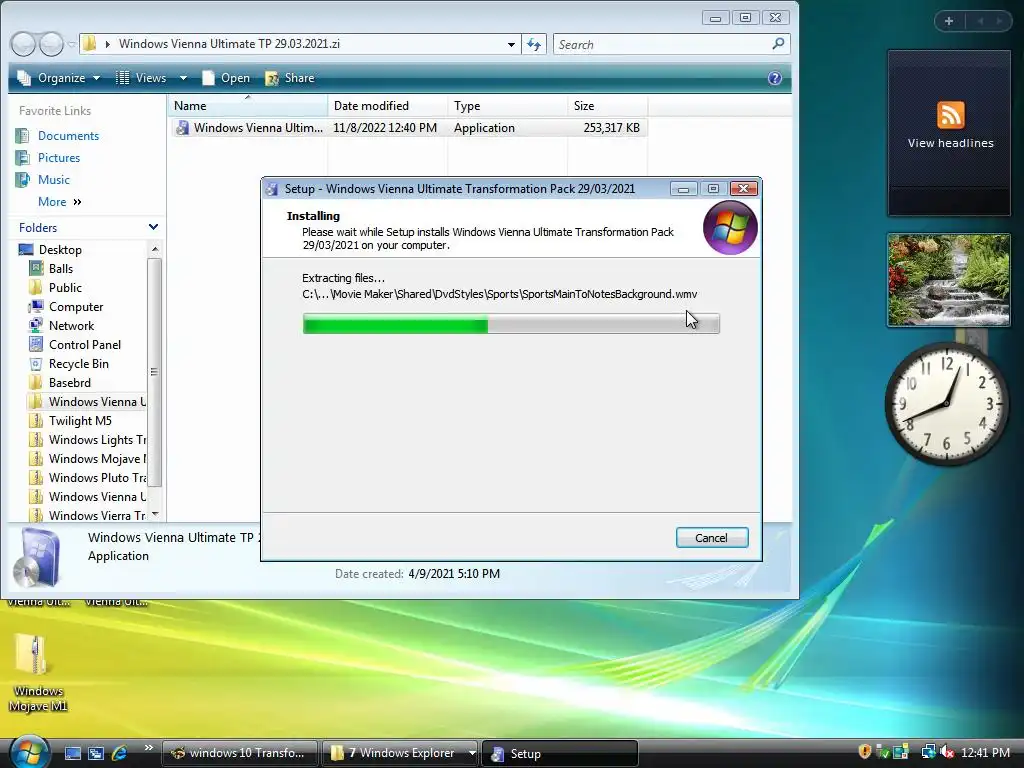Select Windows Lights folder in tree

pos(97,440)
